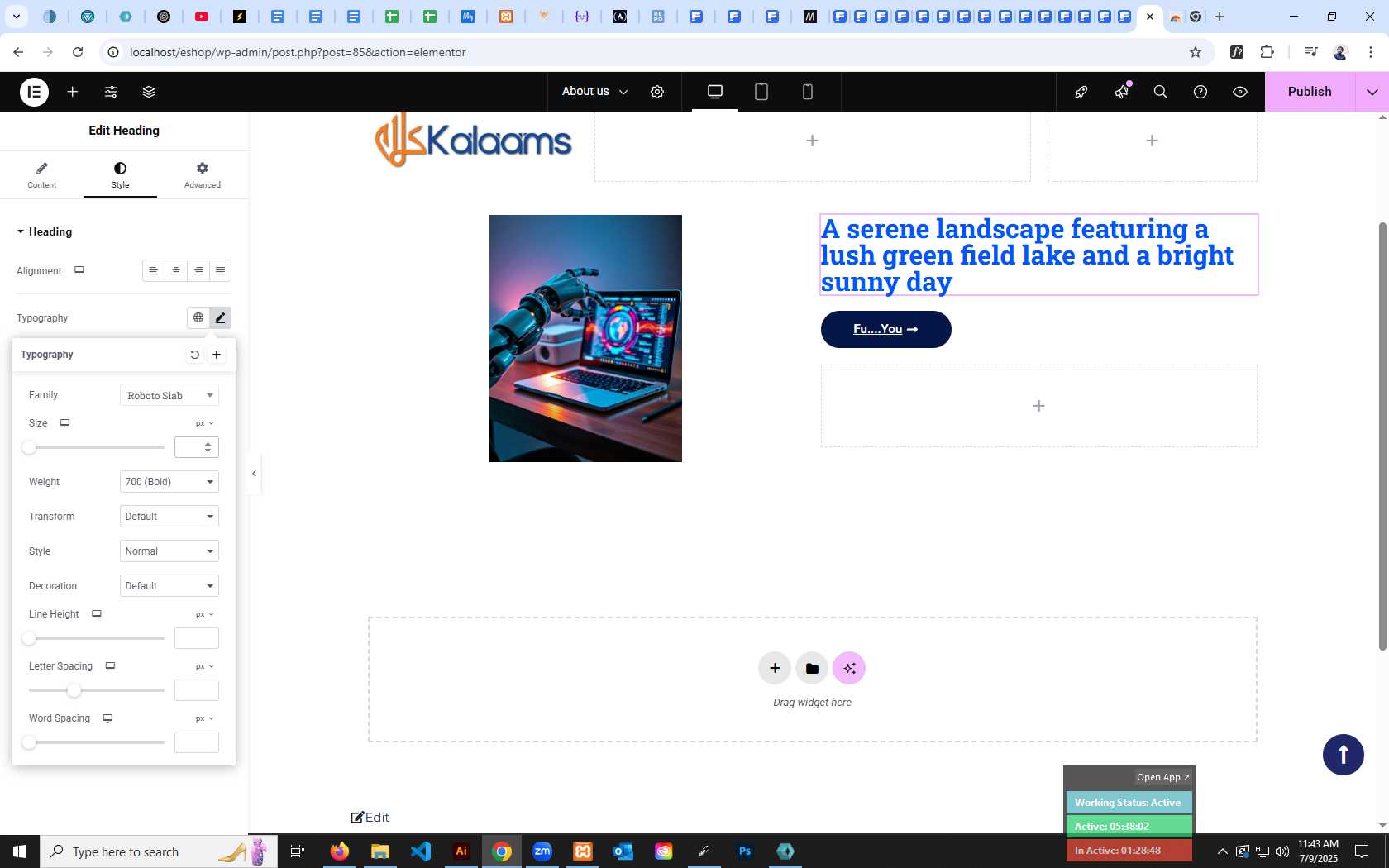This screenshot has width=1389, height=868.
Task: Adjust the Letter Spacing slider handle
Action: 74,690
